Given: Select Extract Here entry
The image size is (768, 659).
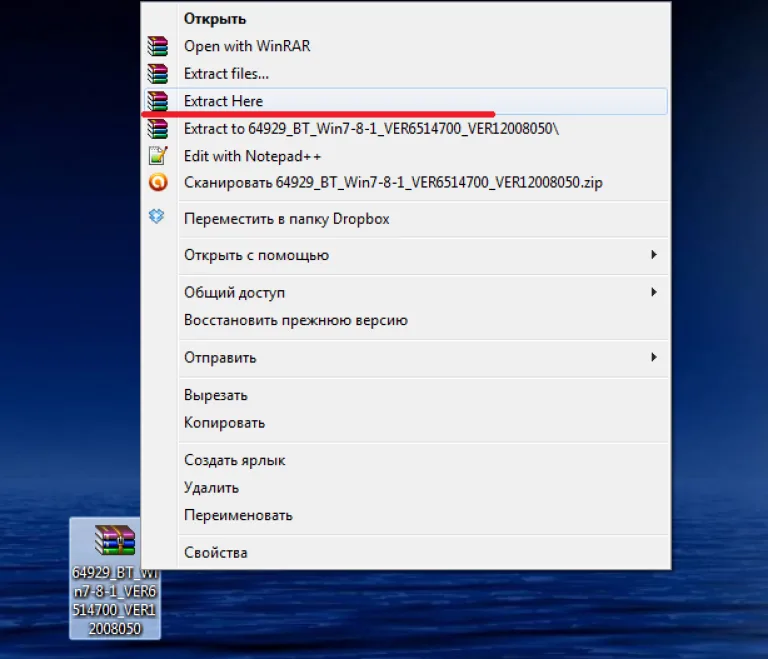Looking at the screenshot, I should (407, 101).
